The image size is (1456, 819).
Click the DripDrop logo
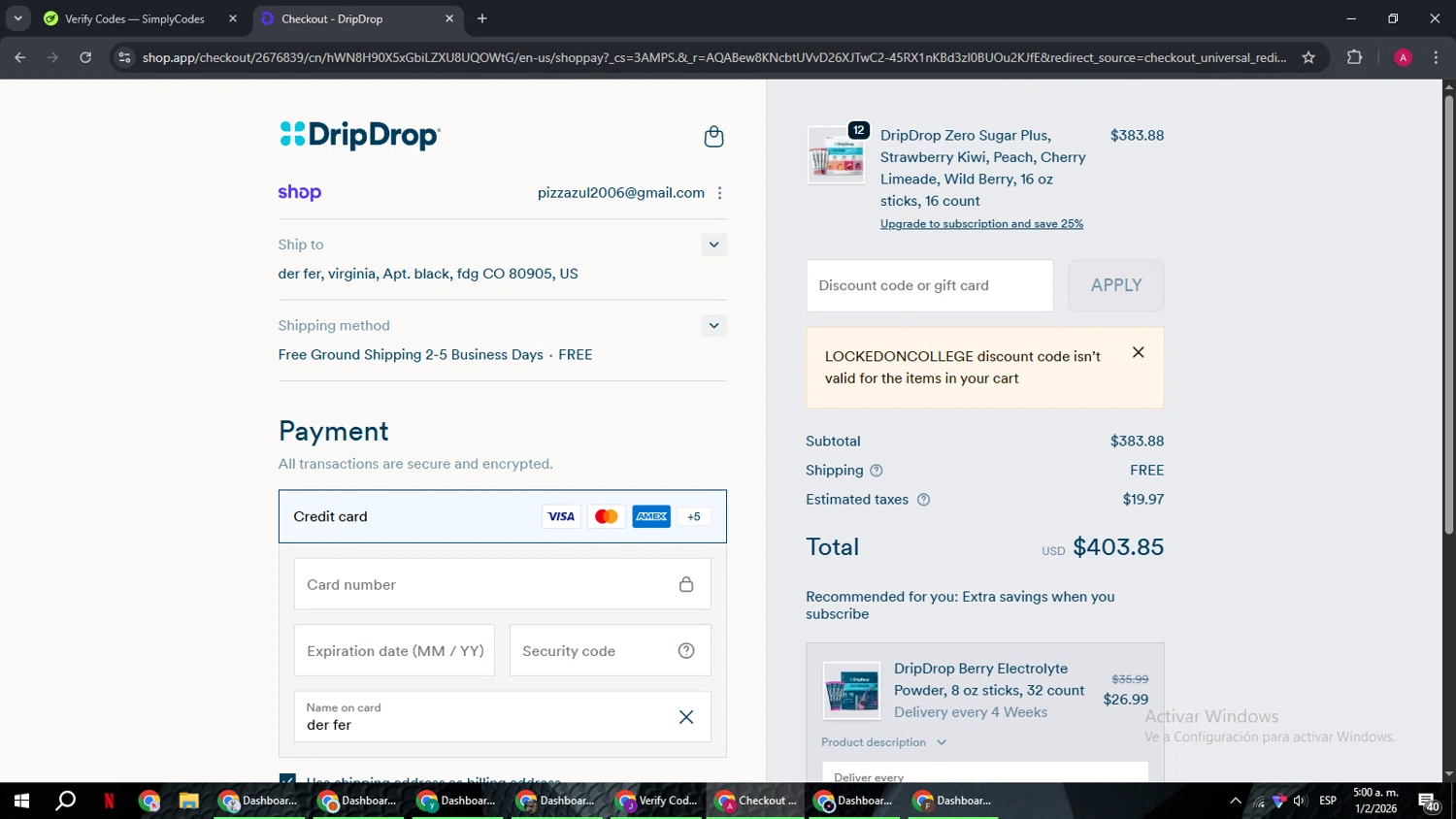click(x=359, y=136)
